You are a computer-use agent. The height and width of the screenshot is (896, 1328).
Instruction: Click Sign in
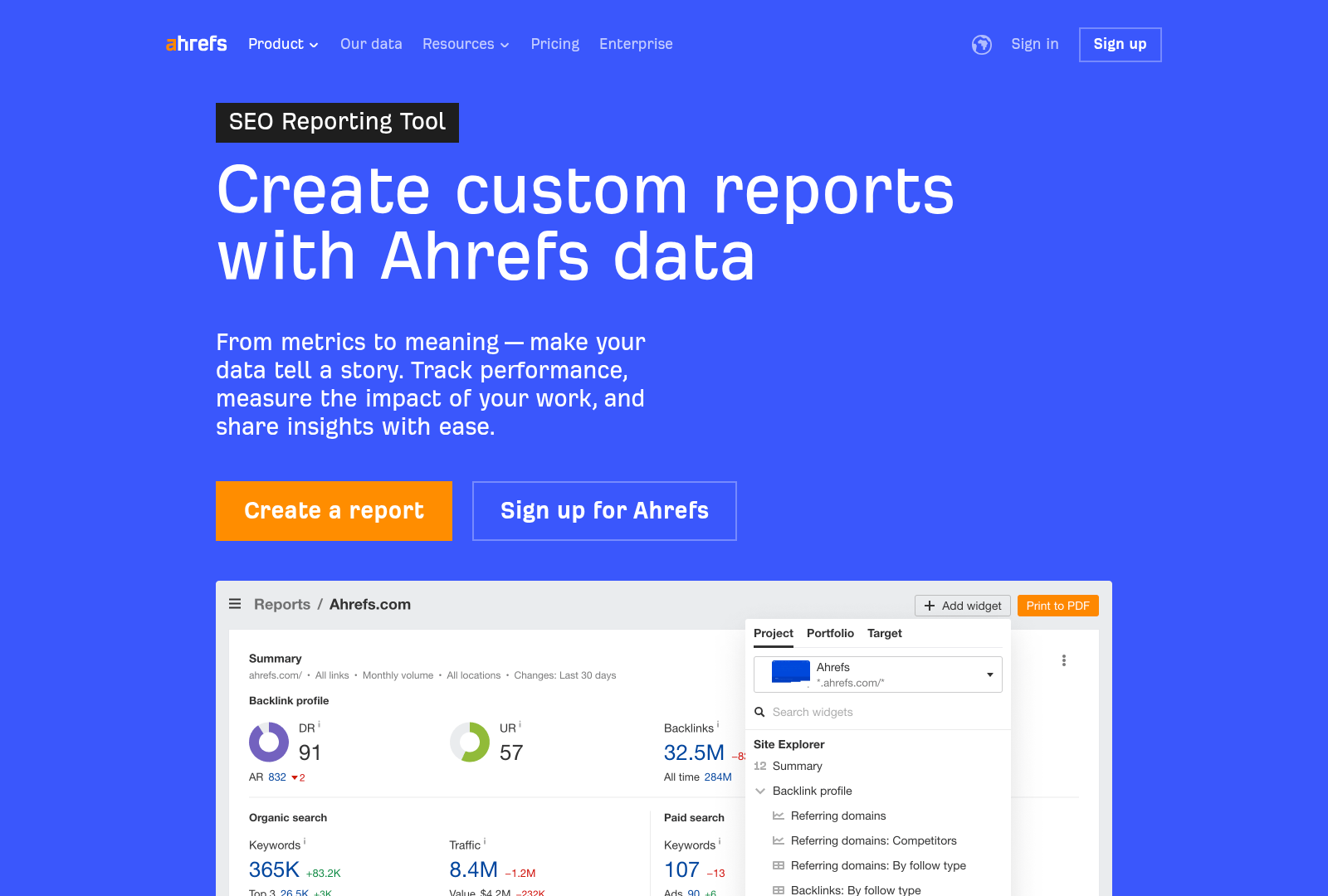tap(1035, 44)
